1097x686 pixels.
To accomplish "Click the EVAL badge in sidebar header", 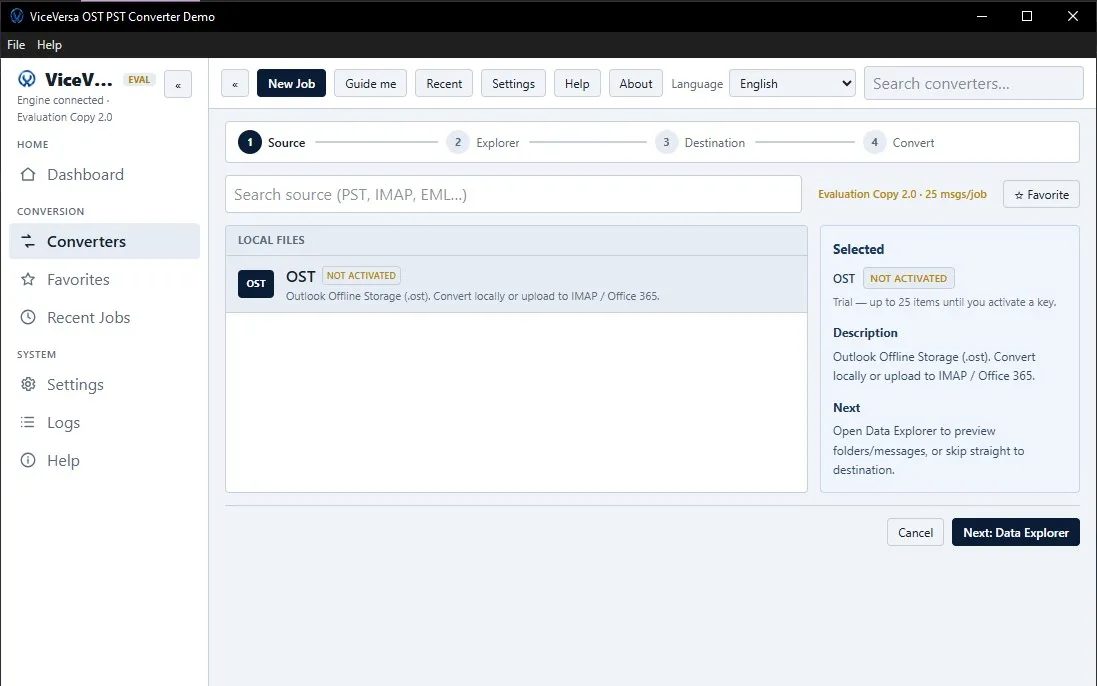I will pos(139,80).
